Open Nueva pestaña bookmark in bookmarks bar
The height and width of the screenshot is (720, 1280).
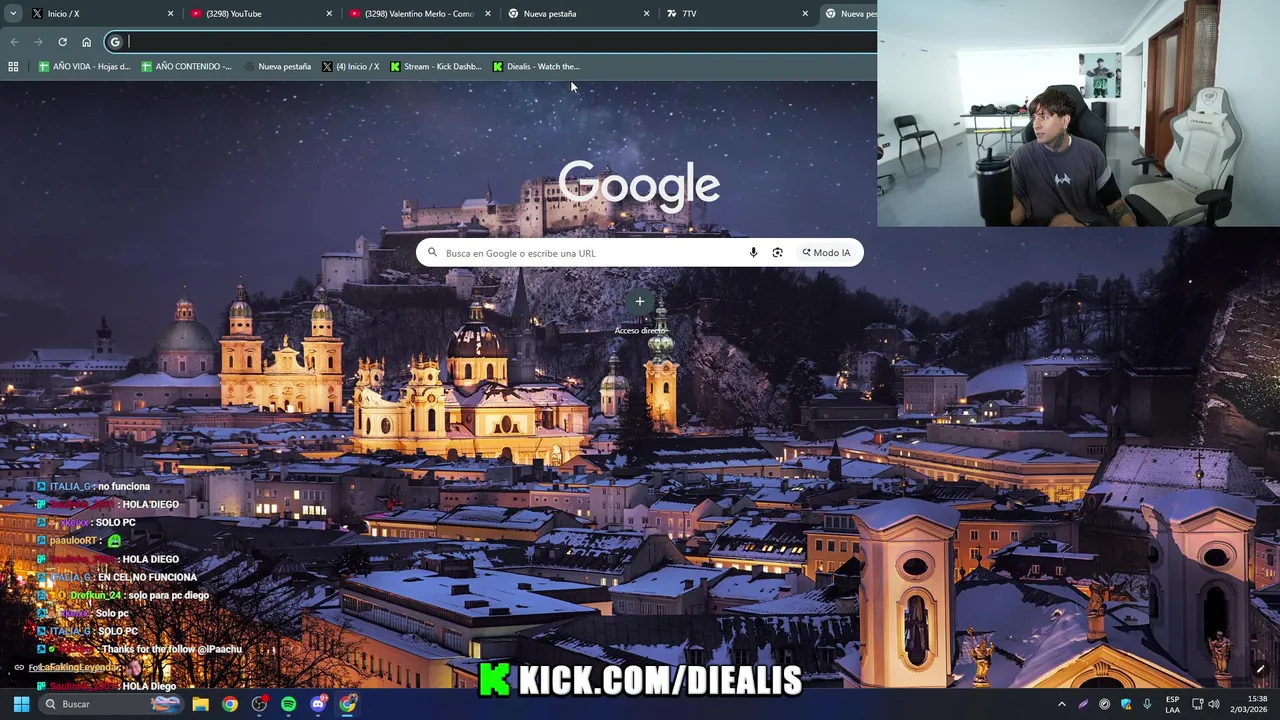pyautogui.click(x=277, y=67)
